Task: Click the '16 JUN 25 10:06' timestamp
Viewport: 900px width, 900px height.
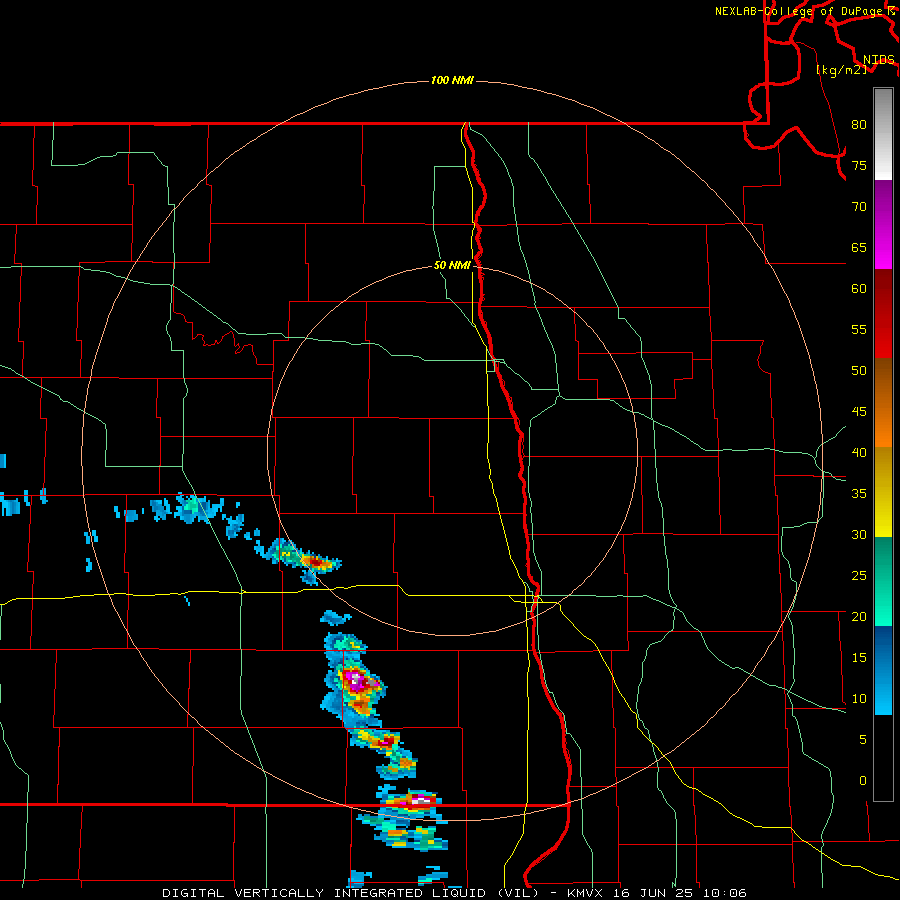Action: 680,893
